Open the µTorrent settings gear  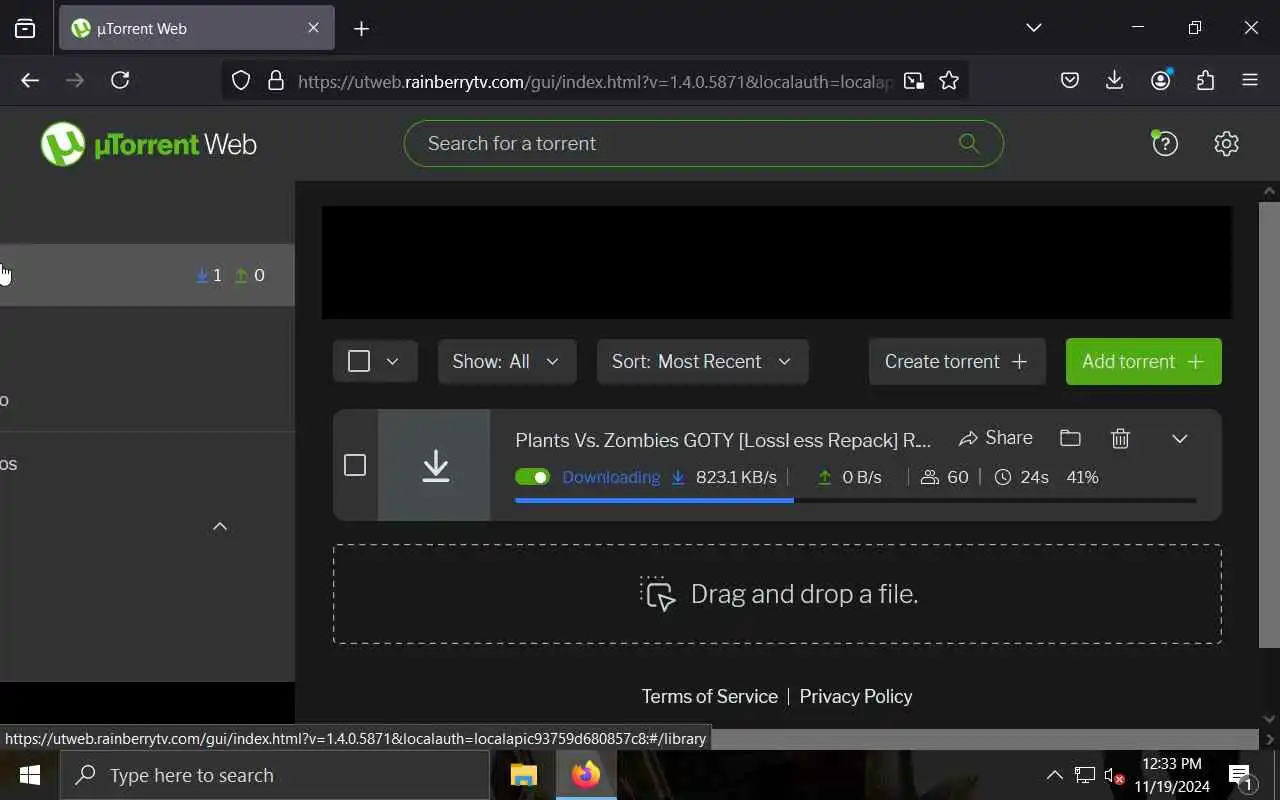(x=1226, y=143)
